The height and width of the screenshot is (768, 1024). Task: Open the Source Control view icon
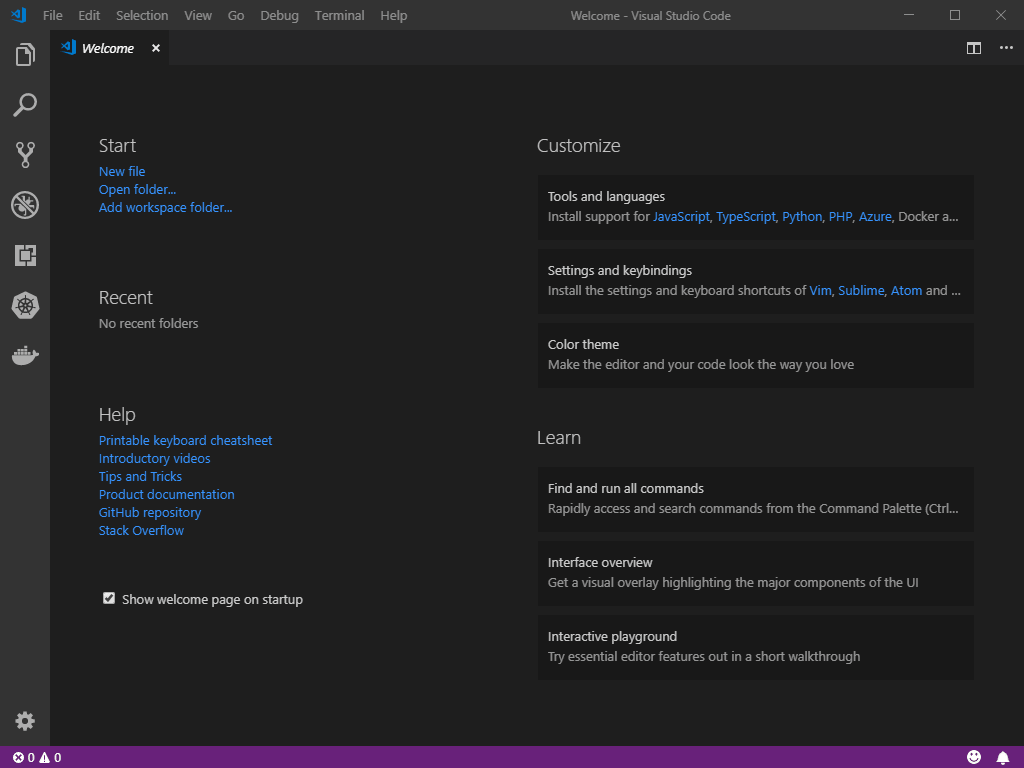25,155
